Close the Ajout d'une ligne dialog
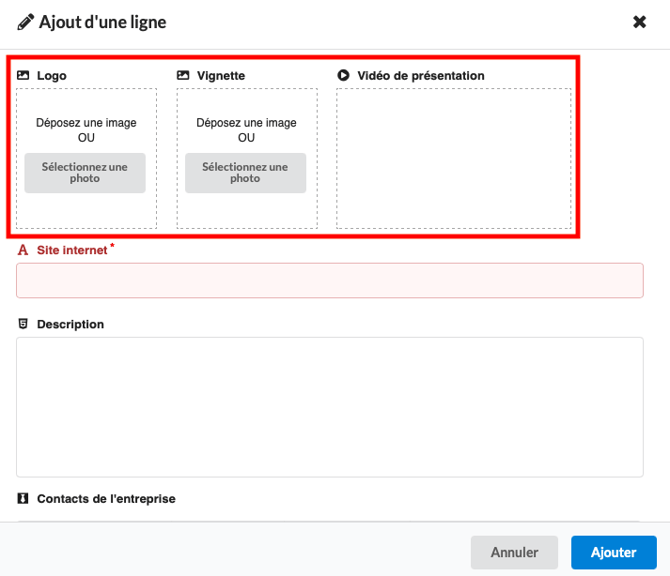 [640, 22]
